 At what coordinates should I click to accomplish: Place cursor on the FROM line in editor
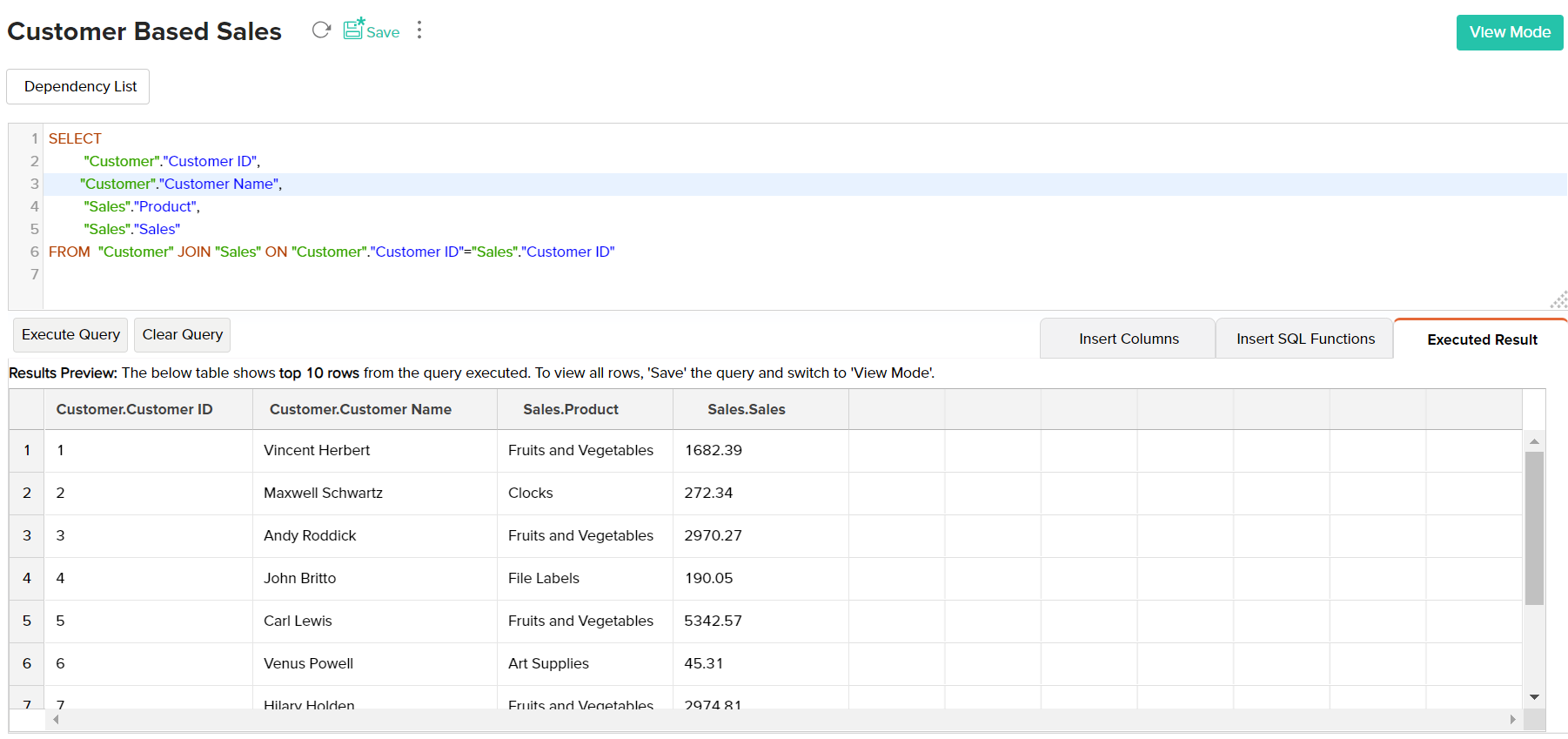click(348, 252)
